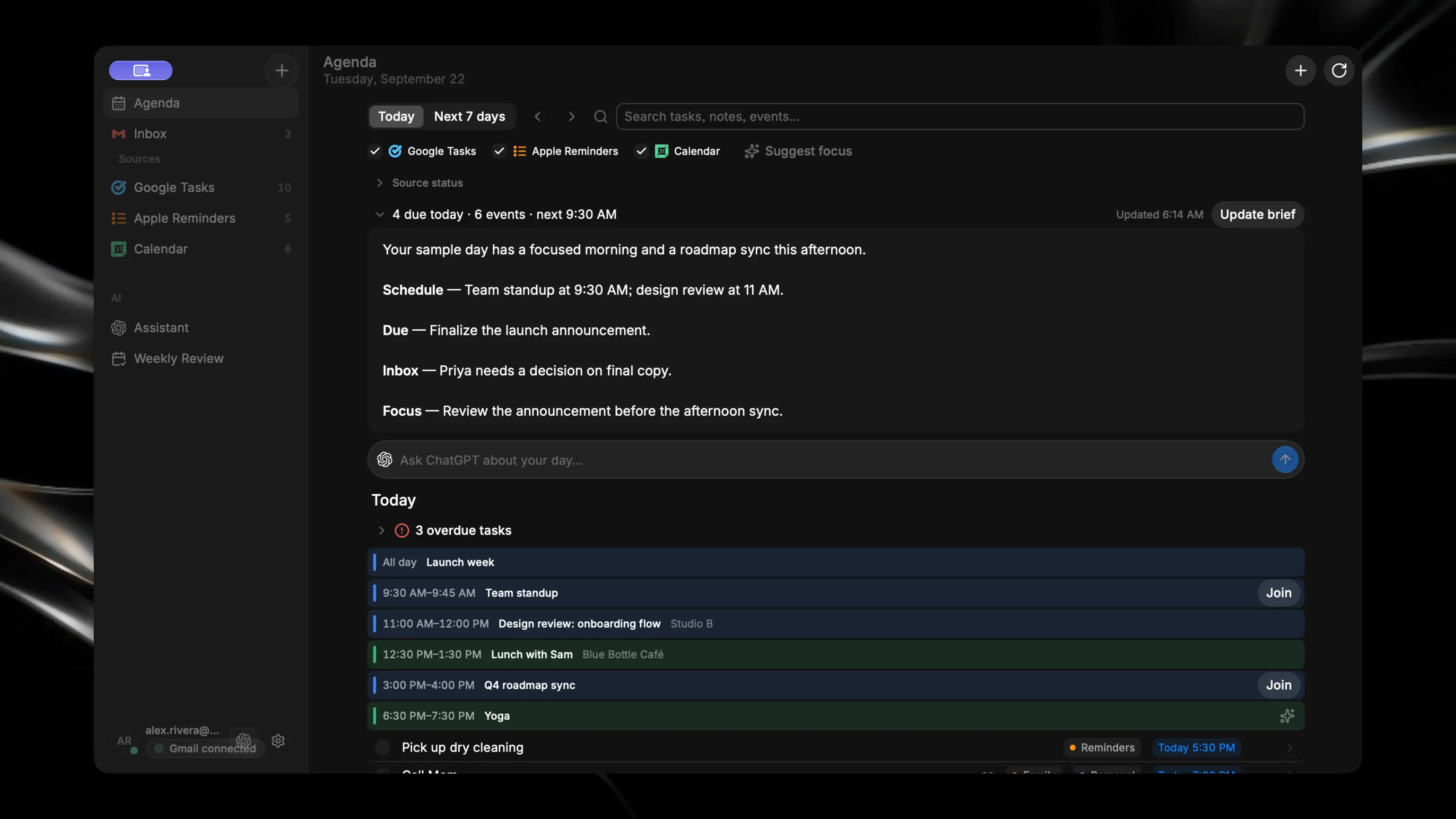Open the Q4 roadmap sync event row
The width and height of the screenshot is (1456, 819).
click(x=835, y=684)
